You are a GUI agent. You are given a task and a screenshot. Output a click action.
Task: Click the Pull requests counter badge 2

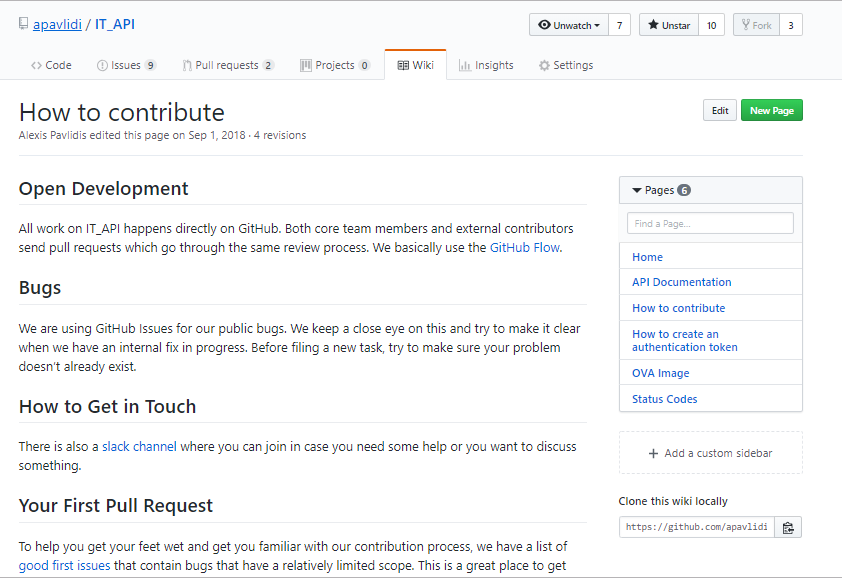268,66
